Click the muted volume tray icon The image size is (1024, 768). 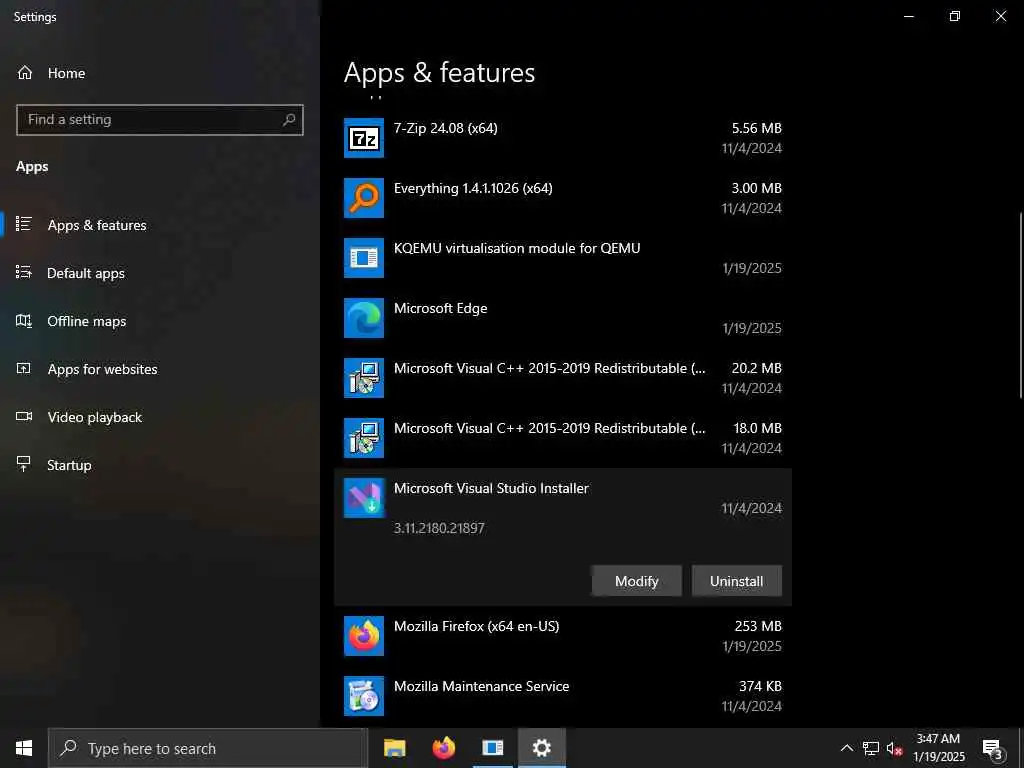[x=894, y=748]
